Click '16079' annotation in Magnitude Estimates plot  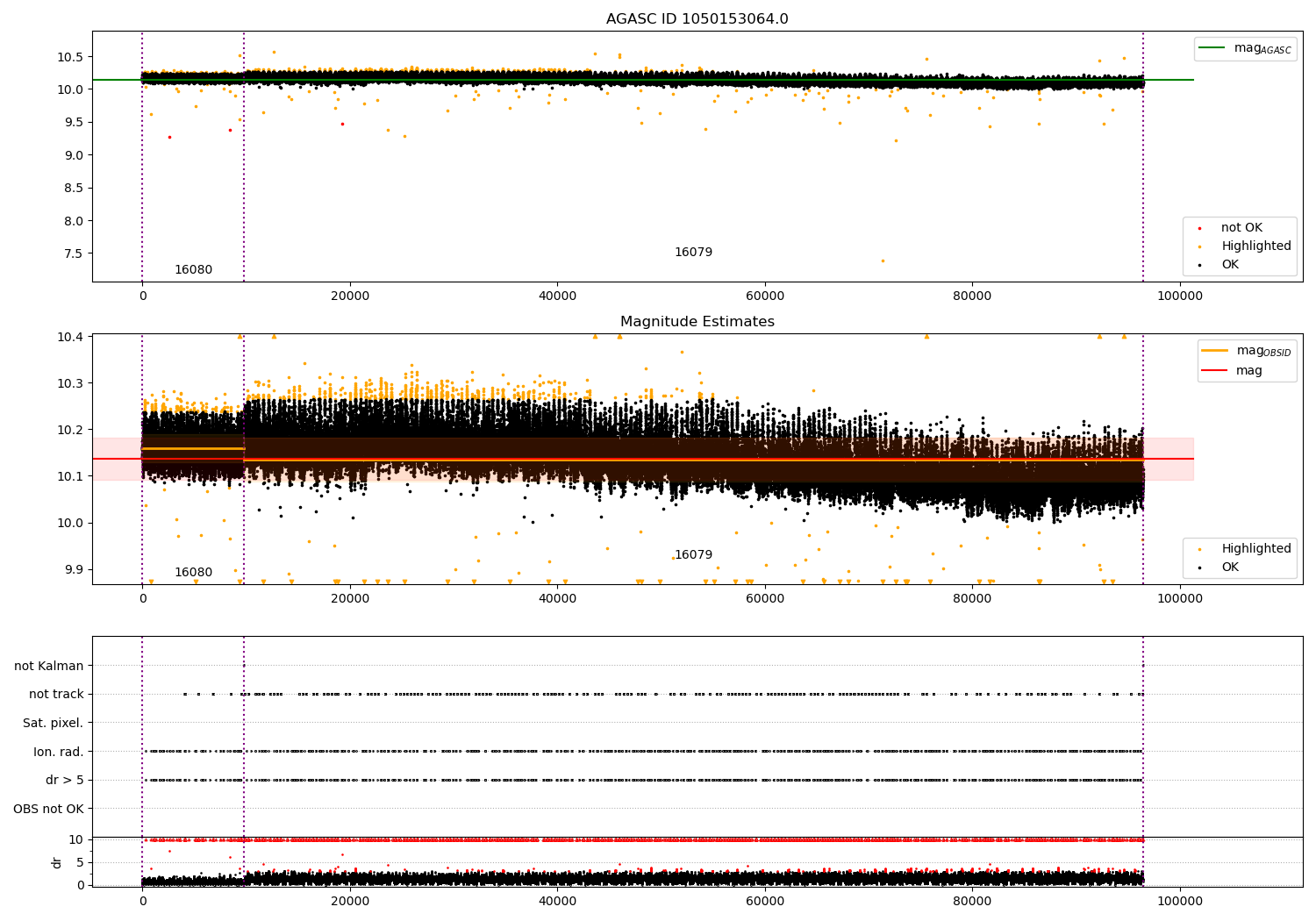click(x=693, y=555)
